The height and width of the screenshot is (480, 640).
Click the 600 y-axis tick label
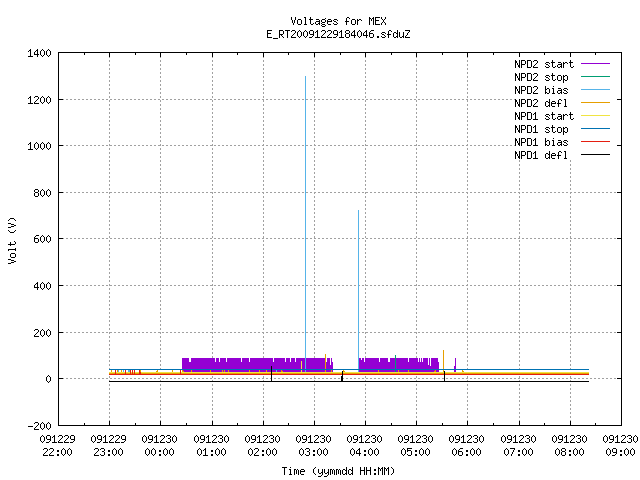click(x=42, y=239)
